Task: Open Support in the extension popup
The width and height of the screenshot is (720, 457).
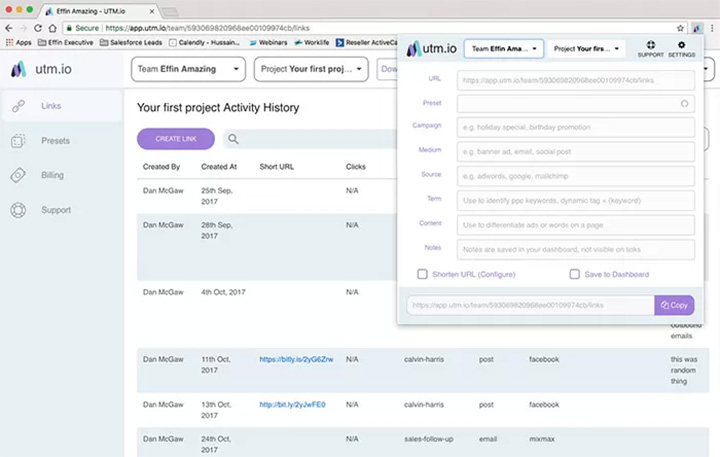Action: pos(650,49)
